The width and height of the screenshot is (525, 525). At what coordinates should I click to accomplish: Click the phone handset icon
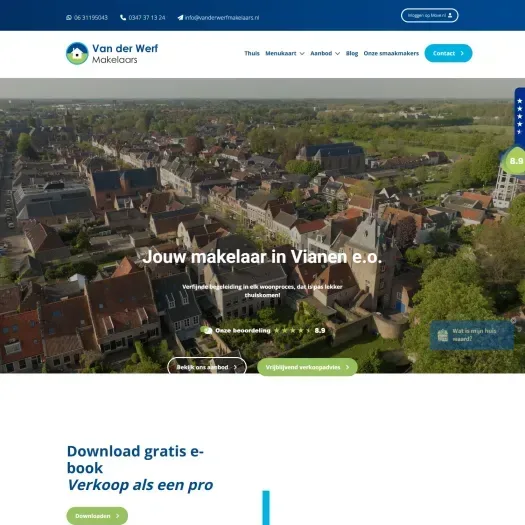(123, 17)
